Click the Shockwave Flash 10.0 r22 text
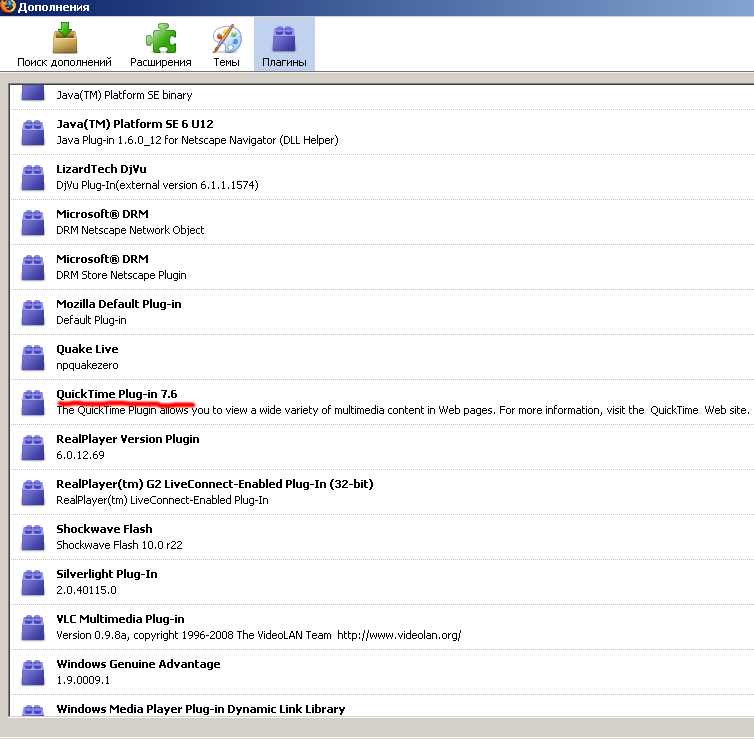The height and width of the screenshot is (739, 754). tap(119, 545)
